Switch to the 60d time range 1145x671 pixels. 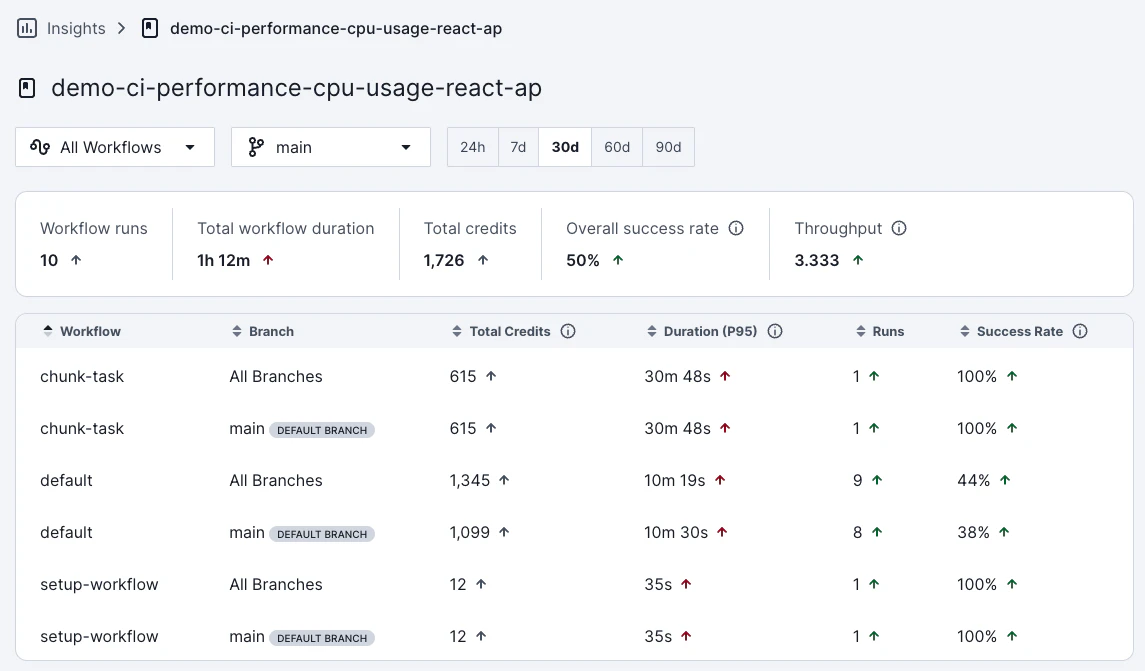[x=617, y=147]
